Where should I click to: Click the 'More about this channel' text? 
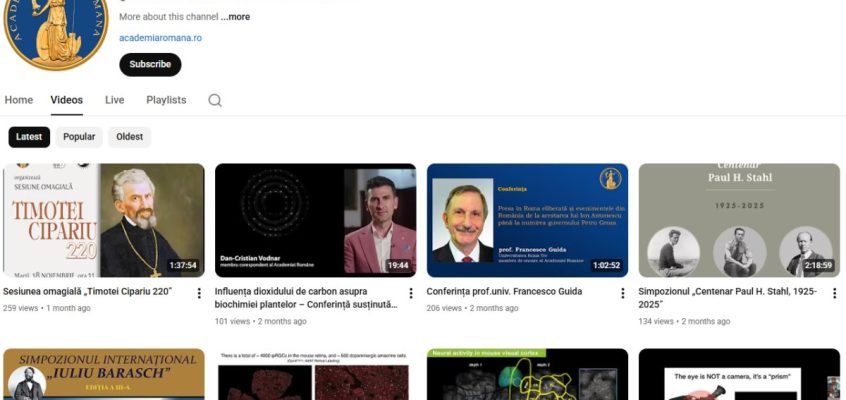click(168, 17)
